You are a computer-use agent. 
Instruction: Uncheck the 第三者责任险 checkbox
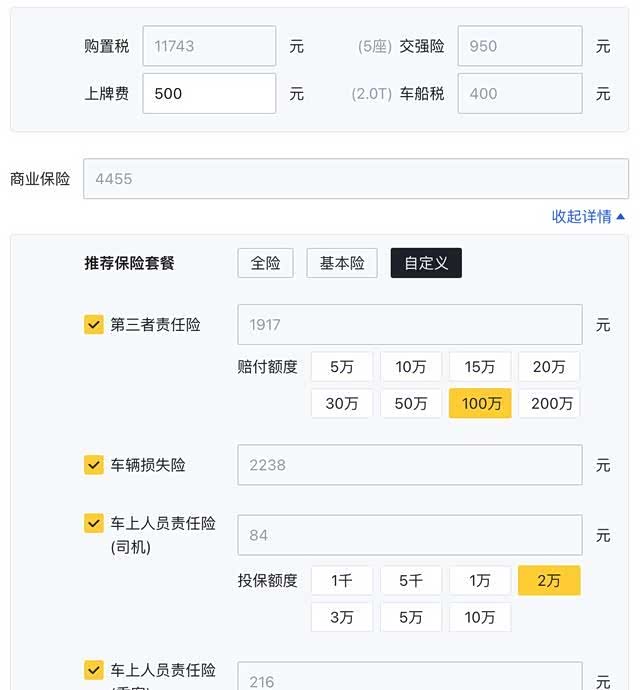click(x=94, y=324)
